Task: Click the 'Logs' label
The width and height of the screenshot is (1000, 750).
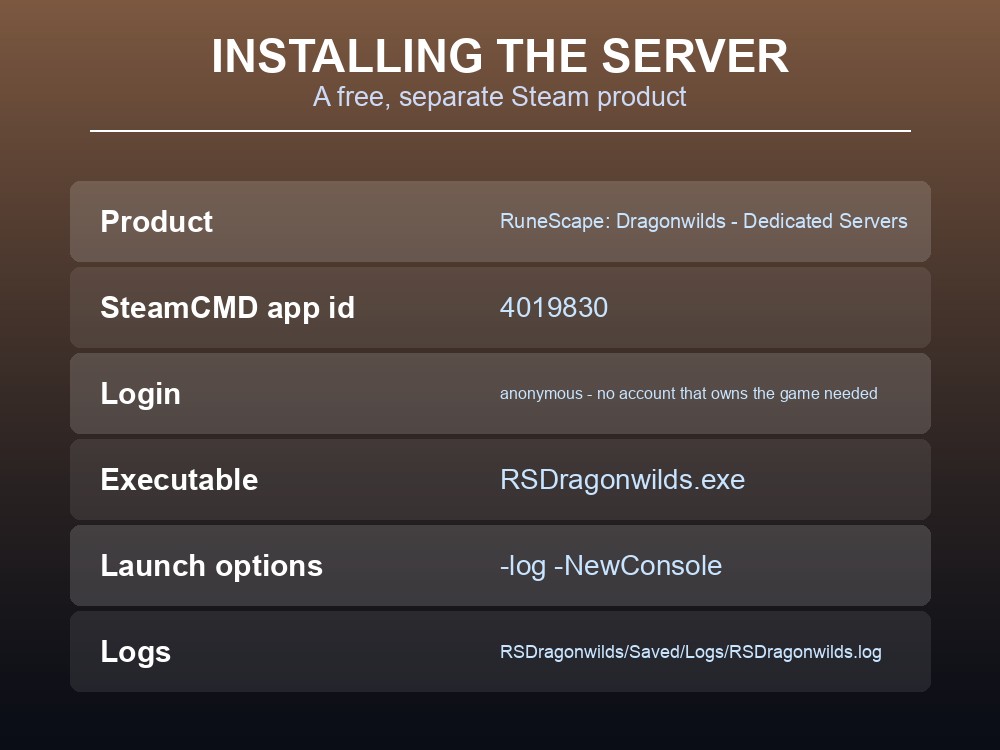Action: click(136, 652)
